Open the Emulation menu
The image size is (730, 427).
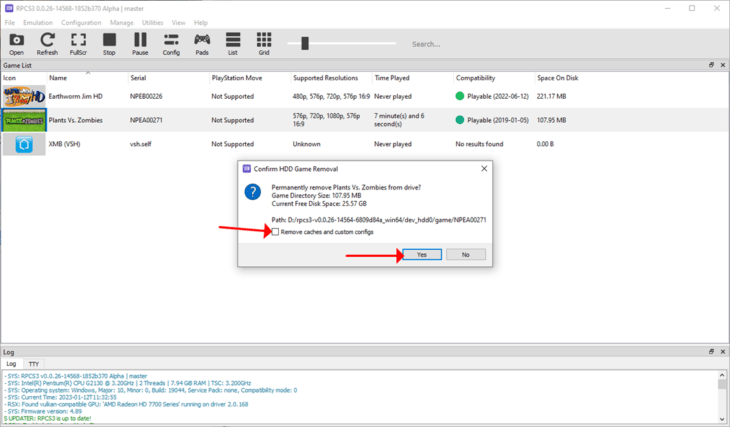click(x=38, y=22)
